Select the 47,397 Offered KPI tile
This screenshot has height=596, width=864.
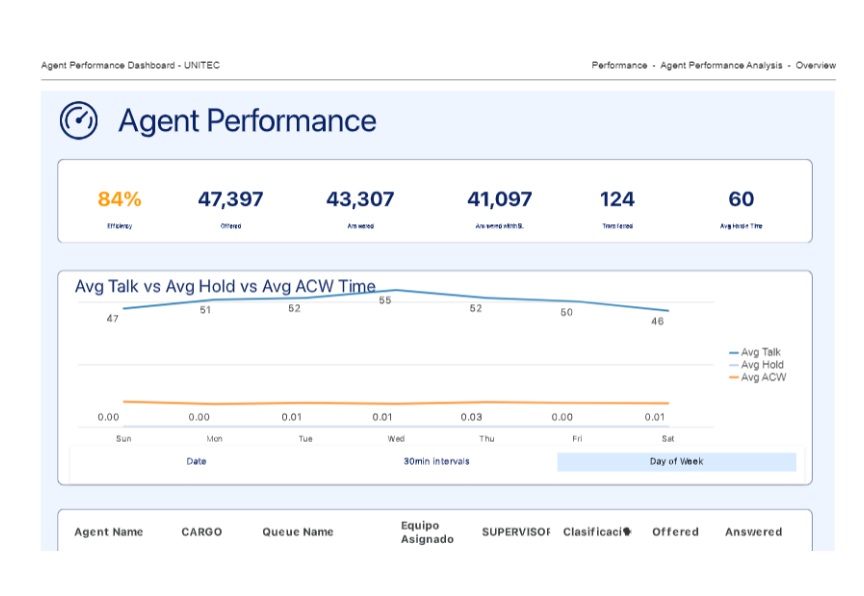230,200
